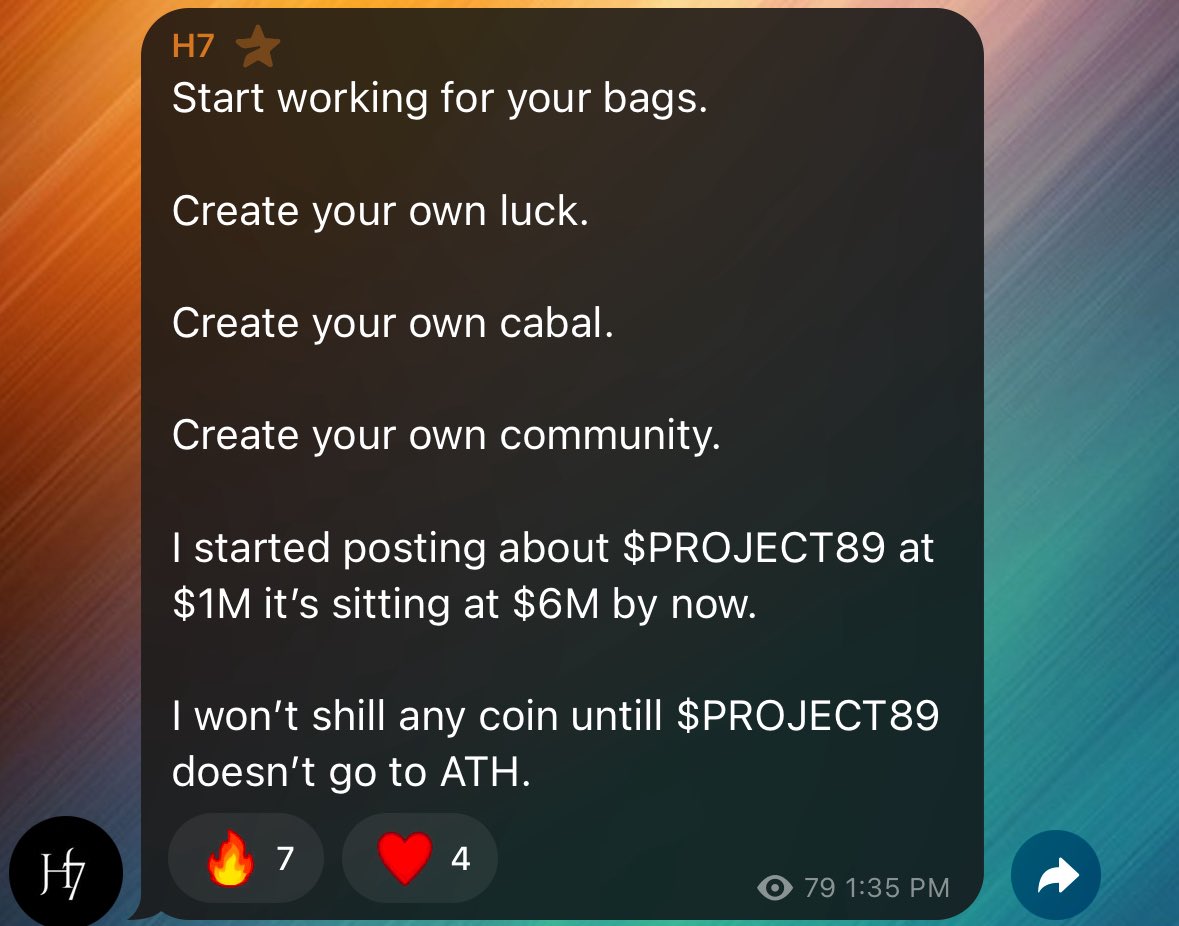Tap the star badge beside H7
The height and width of the screenshot is (926, 1179).
tap(258, 46)
